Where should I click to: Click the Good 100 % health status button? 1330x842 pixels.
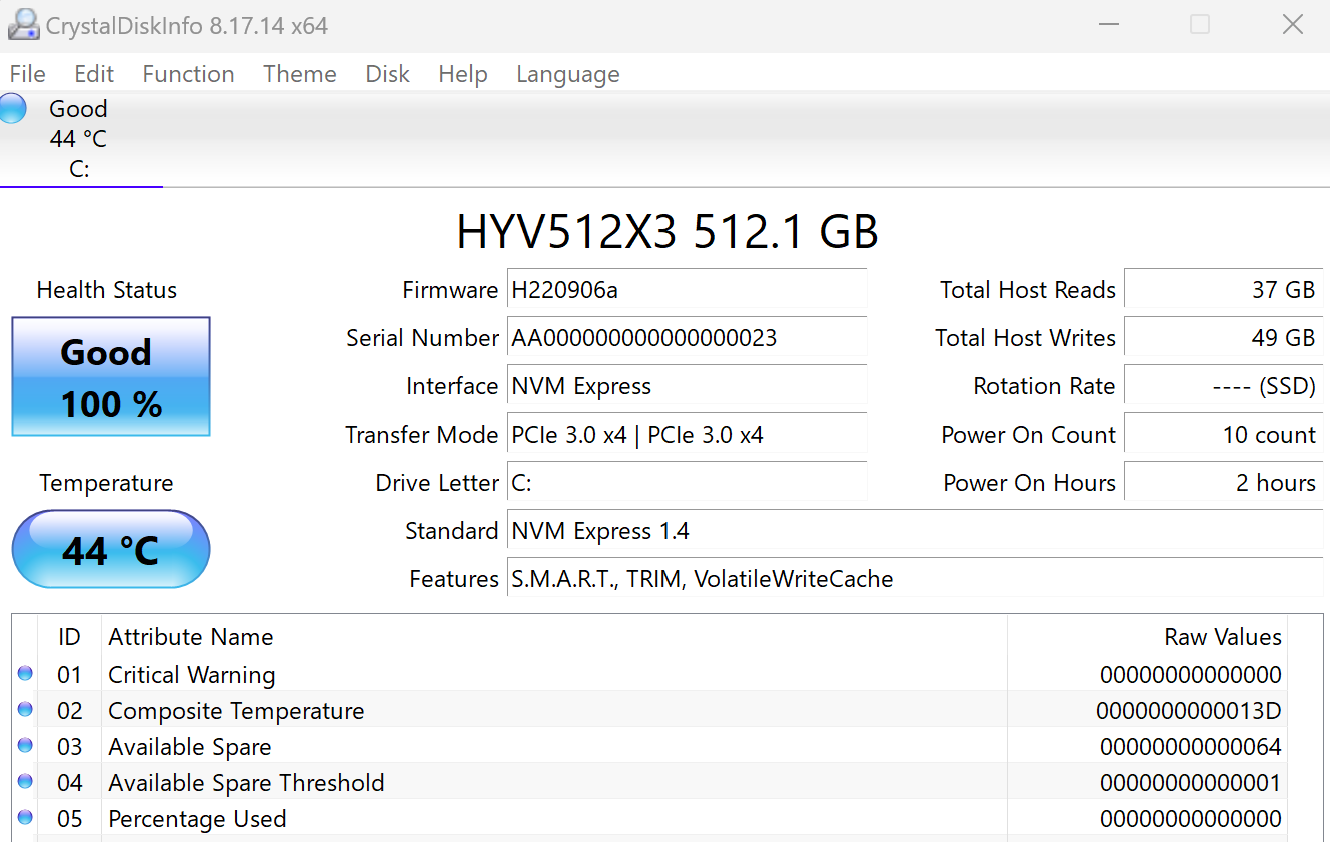pos(111,377)
